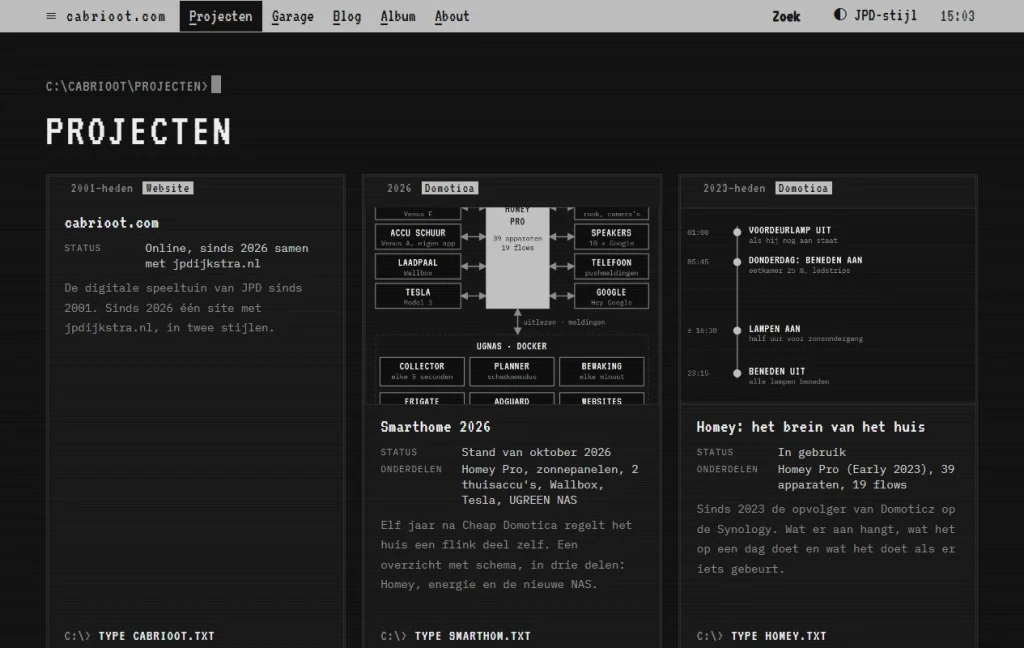Click the SPEAKERS box in the diagram
This screenshot has width=1024, height=648.
611,236
